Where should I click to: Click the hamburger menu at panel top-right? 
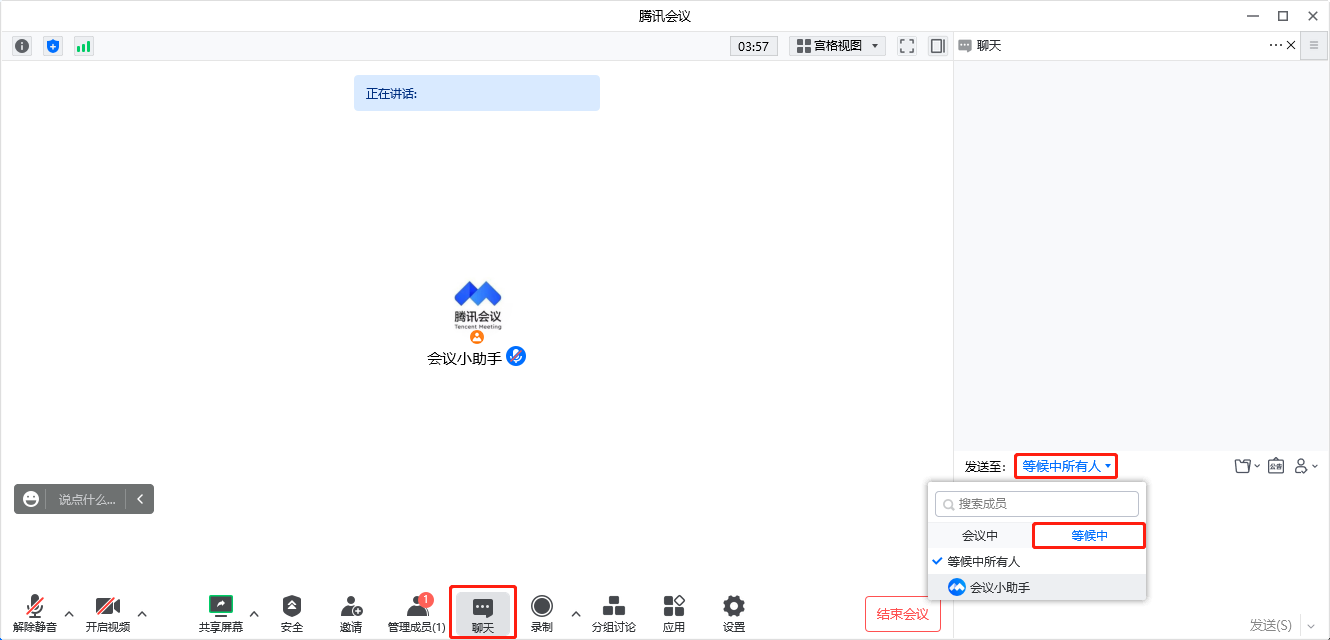click(1314, 46)
